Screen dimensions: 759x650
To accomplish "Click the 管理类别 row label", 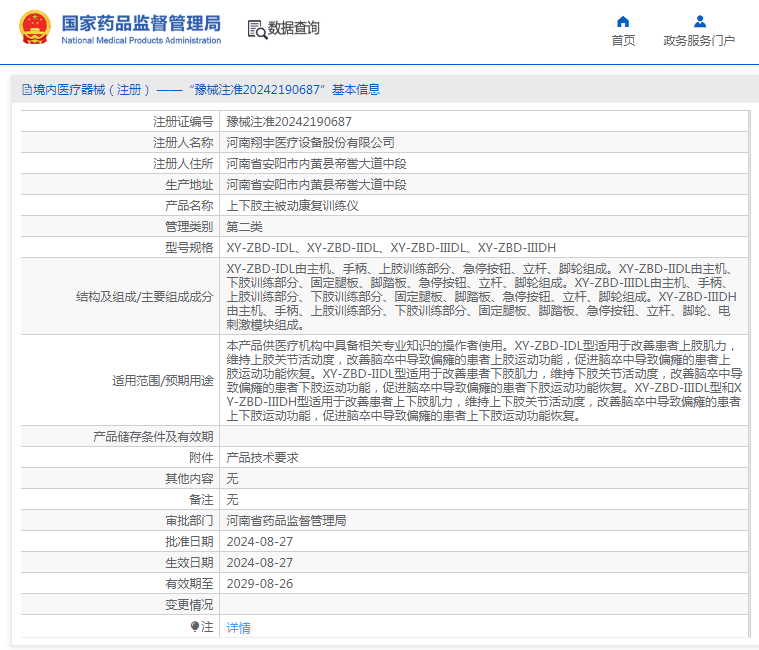I will click(189, 227).
